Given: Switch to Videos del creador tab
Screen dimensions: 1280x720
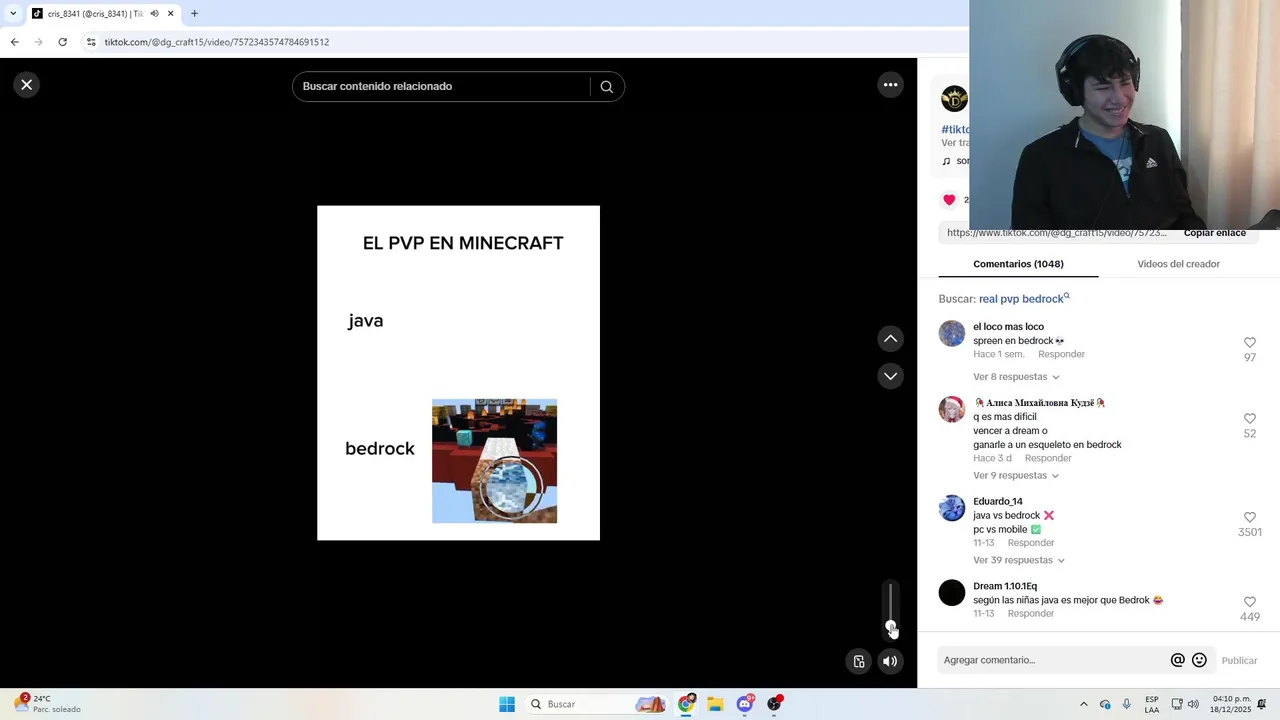Looking at the screenshot, I should 1178,264.
